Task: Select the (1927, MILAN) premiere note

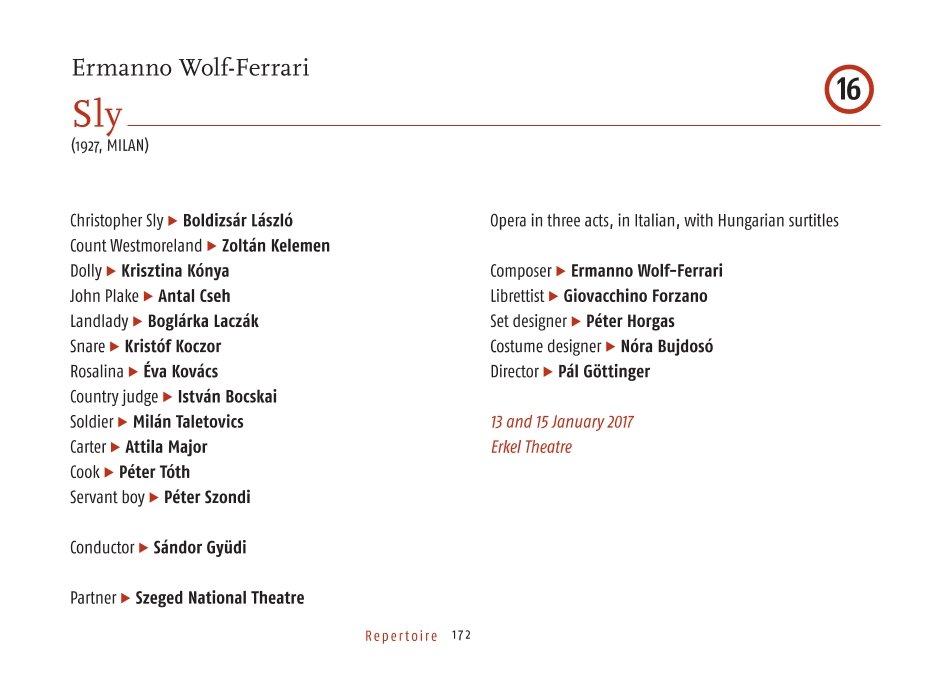Action: [110, 145]
